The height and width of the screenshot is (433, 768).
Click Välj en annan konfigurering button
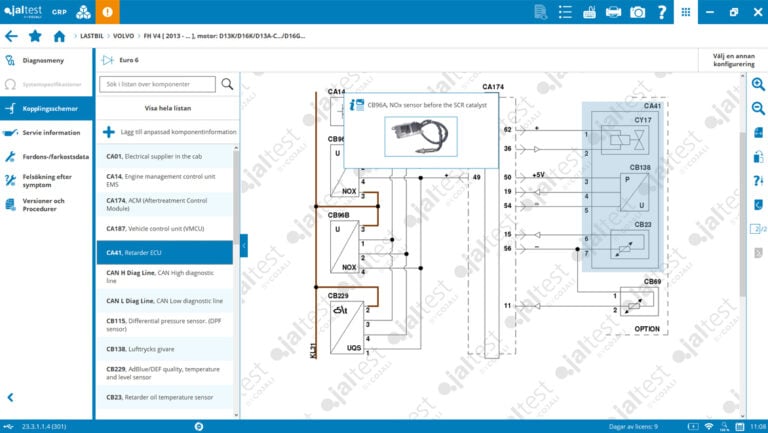coord(733,60)
